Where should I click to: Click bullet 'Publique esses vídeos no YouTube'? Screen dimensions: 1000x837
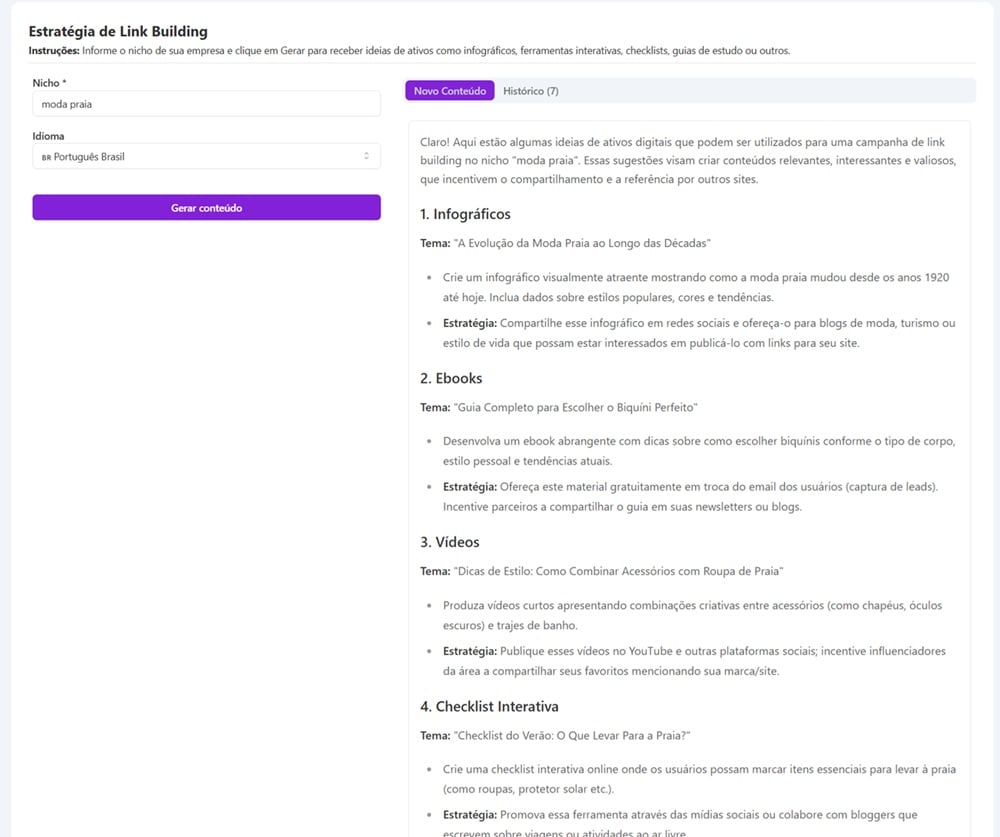[694, 661]
